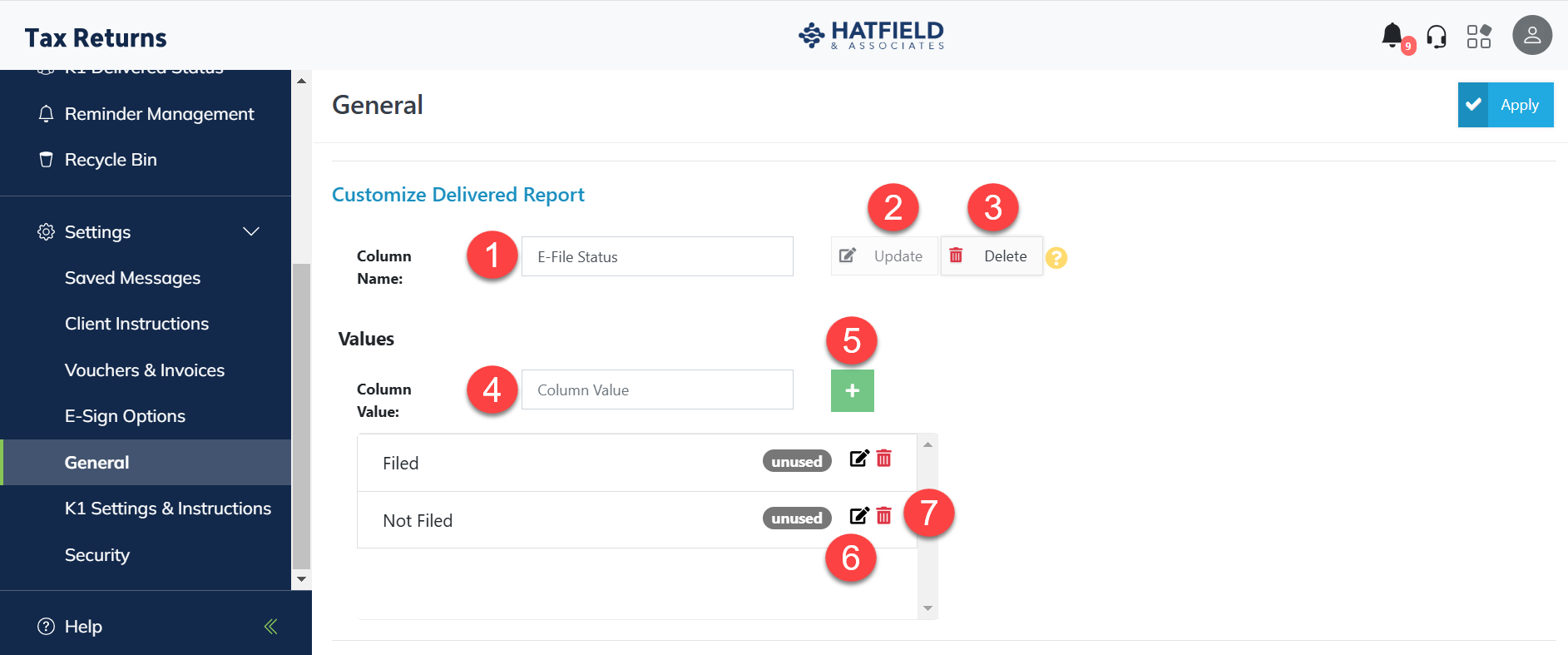
Task: Add column value with green plus button
Action: [x=853, y=390]
